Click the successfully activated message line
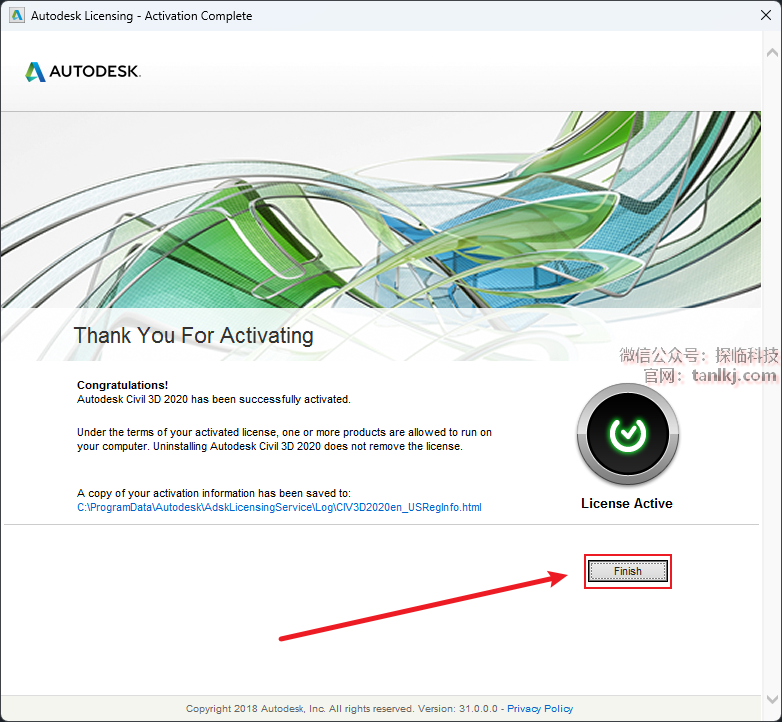 [x=214, y=399]
